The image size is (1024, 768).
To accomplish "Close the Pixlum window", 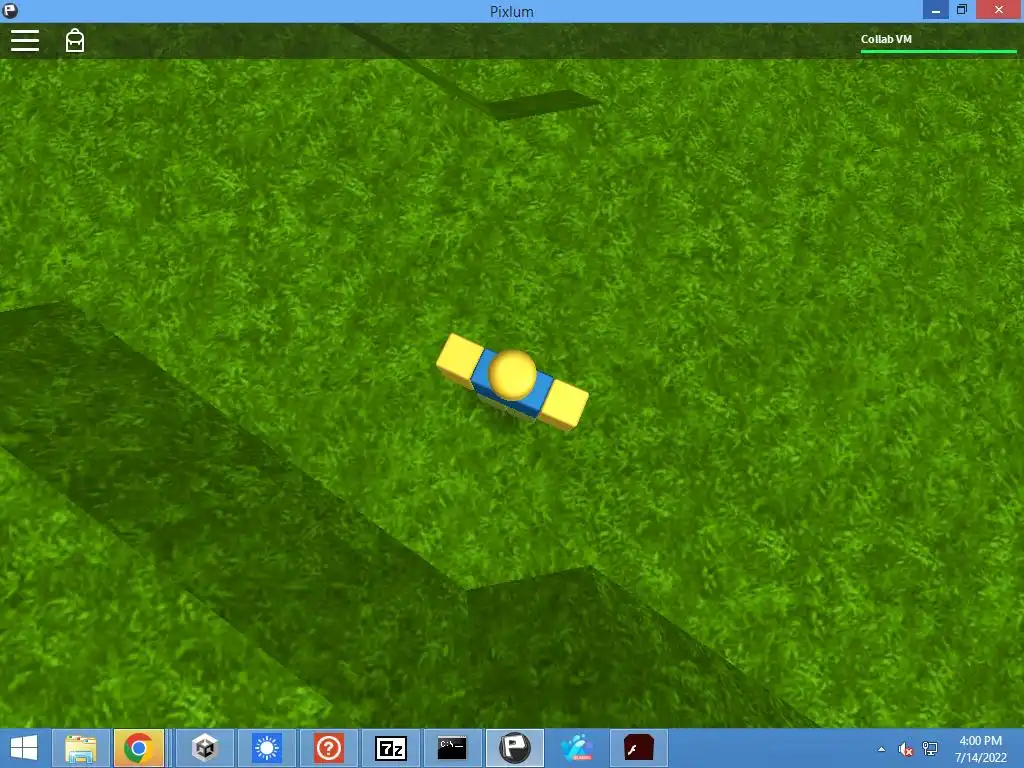I will tap(999, 10).
